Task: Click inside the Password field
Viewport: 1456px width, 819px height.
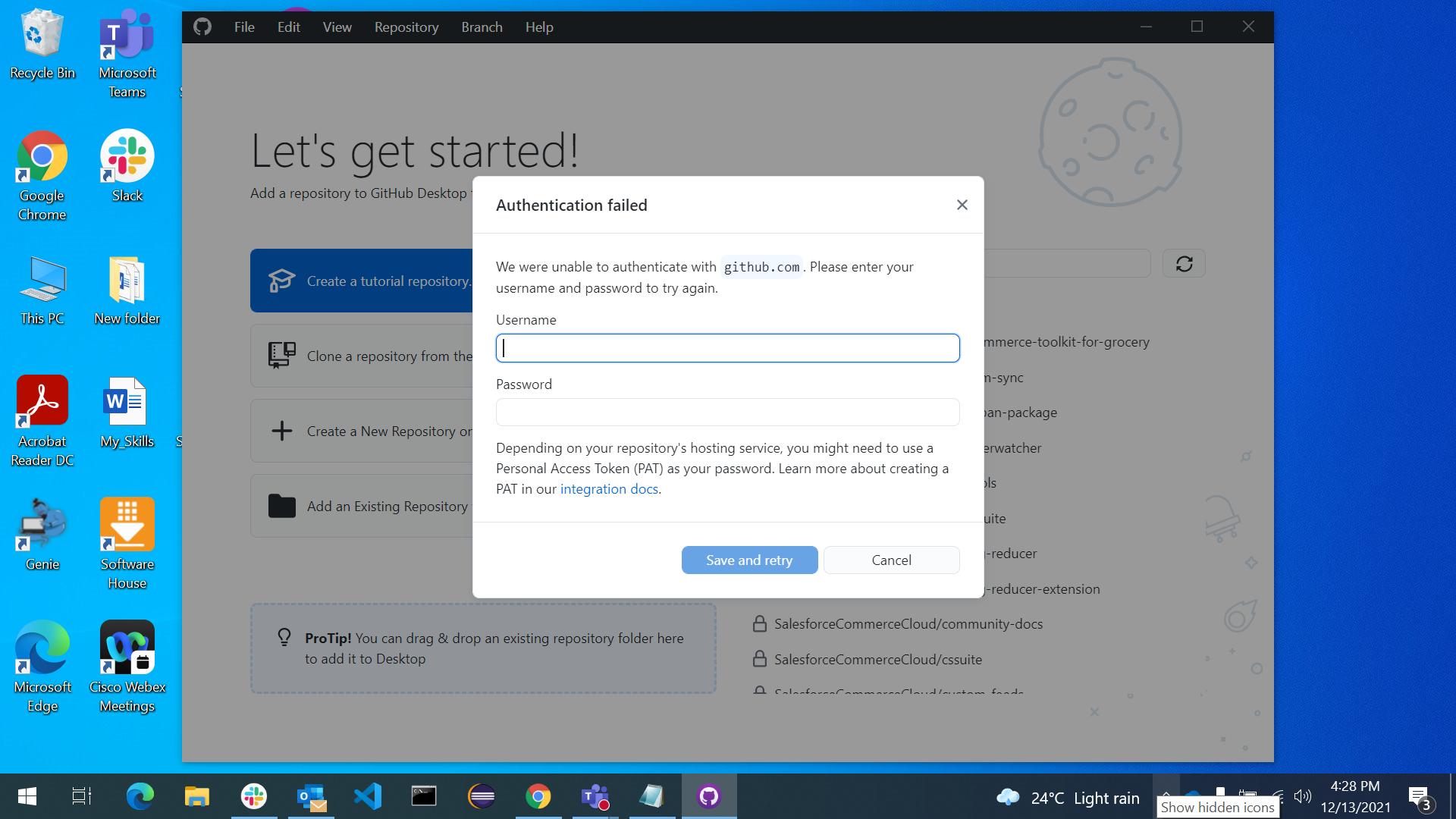Action: 727,412
